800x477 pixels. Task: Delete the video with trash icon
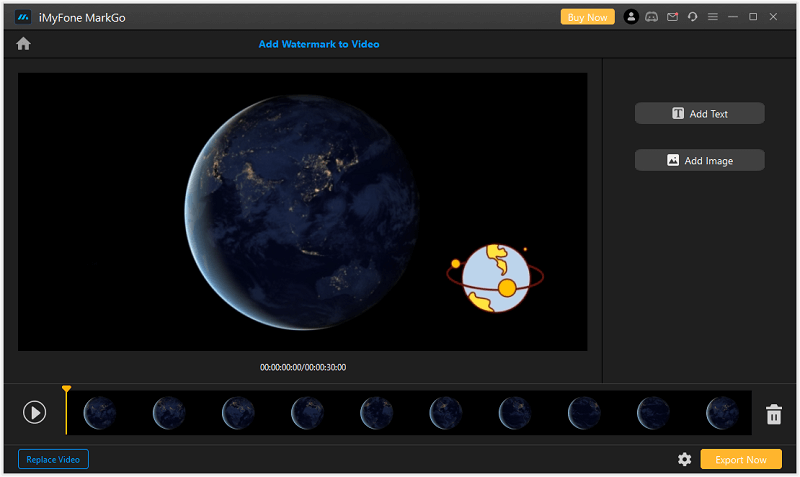(773, 414)
